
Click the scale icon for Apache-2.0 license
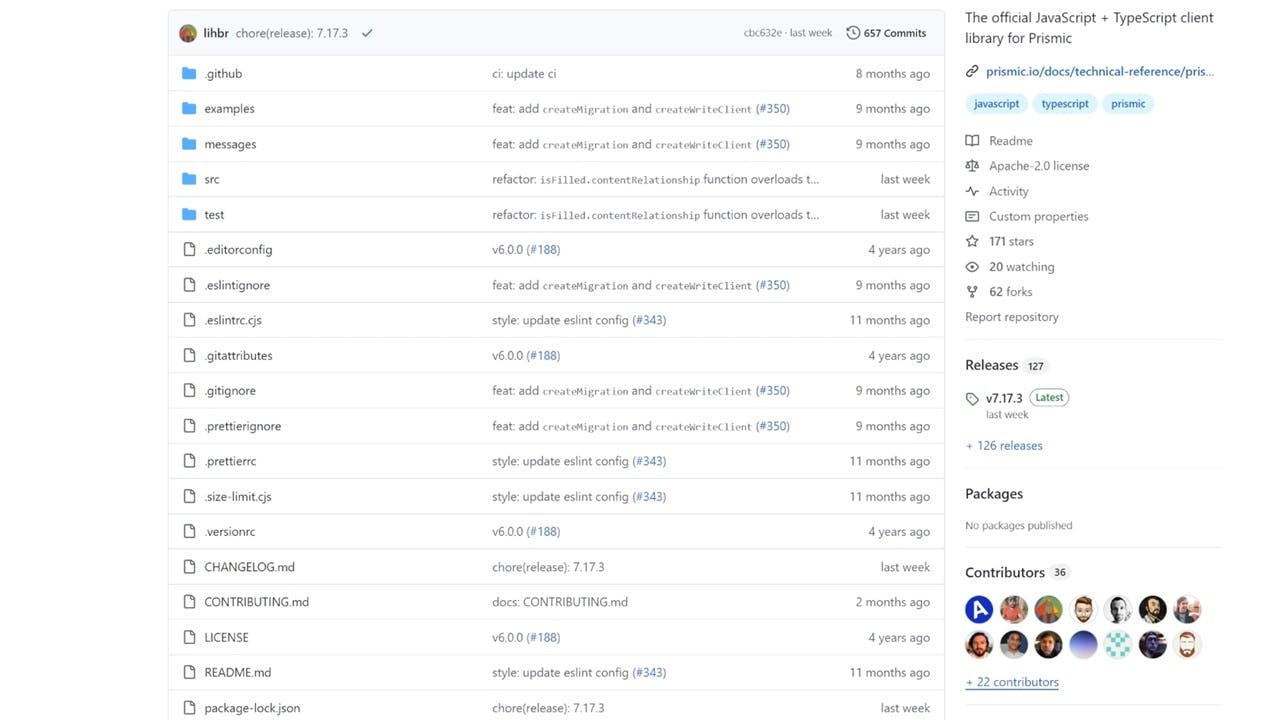(x=972, y=166)
